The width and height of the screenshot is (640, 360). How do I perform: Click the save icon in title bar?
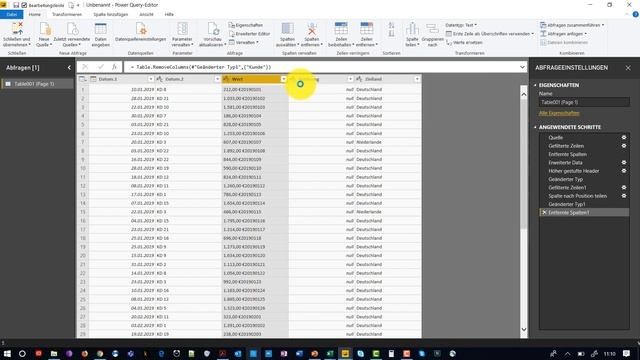click(x=16, y=5)
